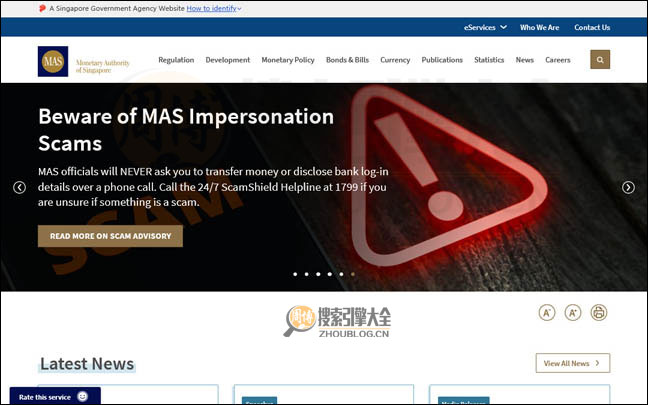Go to previous banner slide arrow
The height and width of the screenshot is (405, 648).
pyautogui.click(x=19, y=188)
